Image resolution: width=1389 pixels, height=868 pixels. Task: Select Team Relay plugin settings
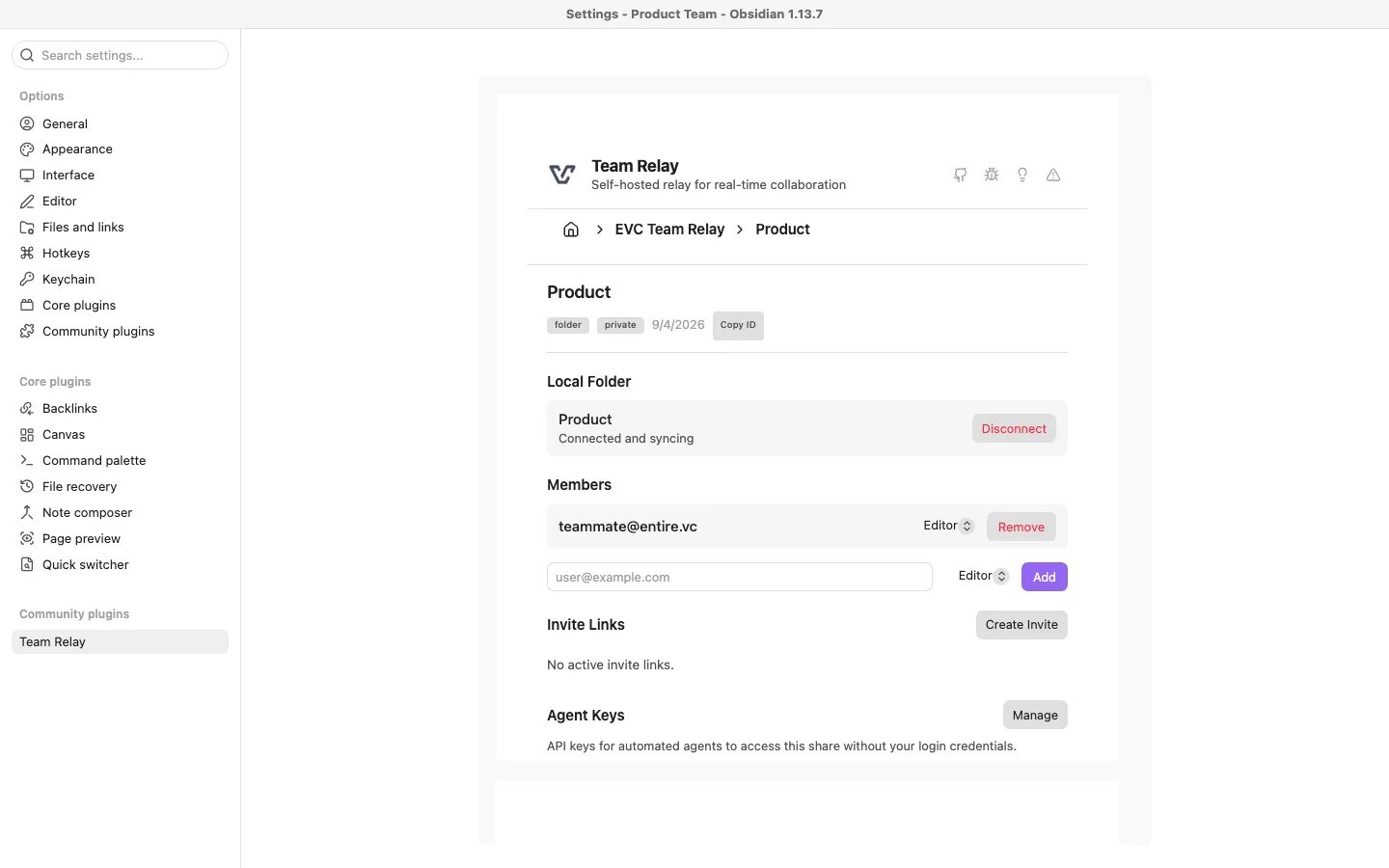120,642
